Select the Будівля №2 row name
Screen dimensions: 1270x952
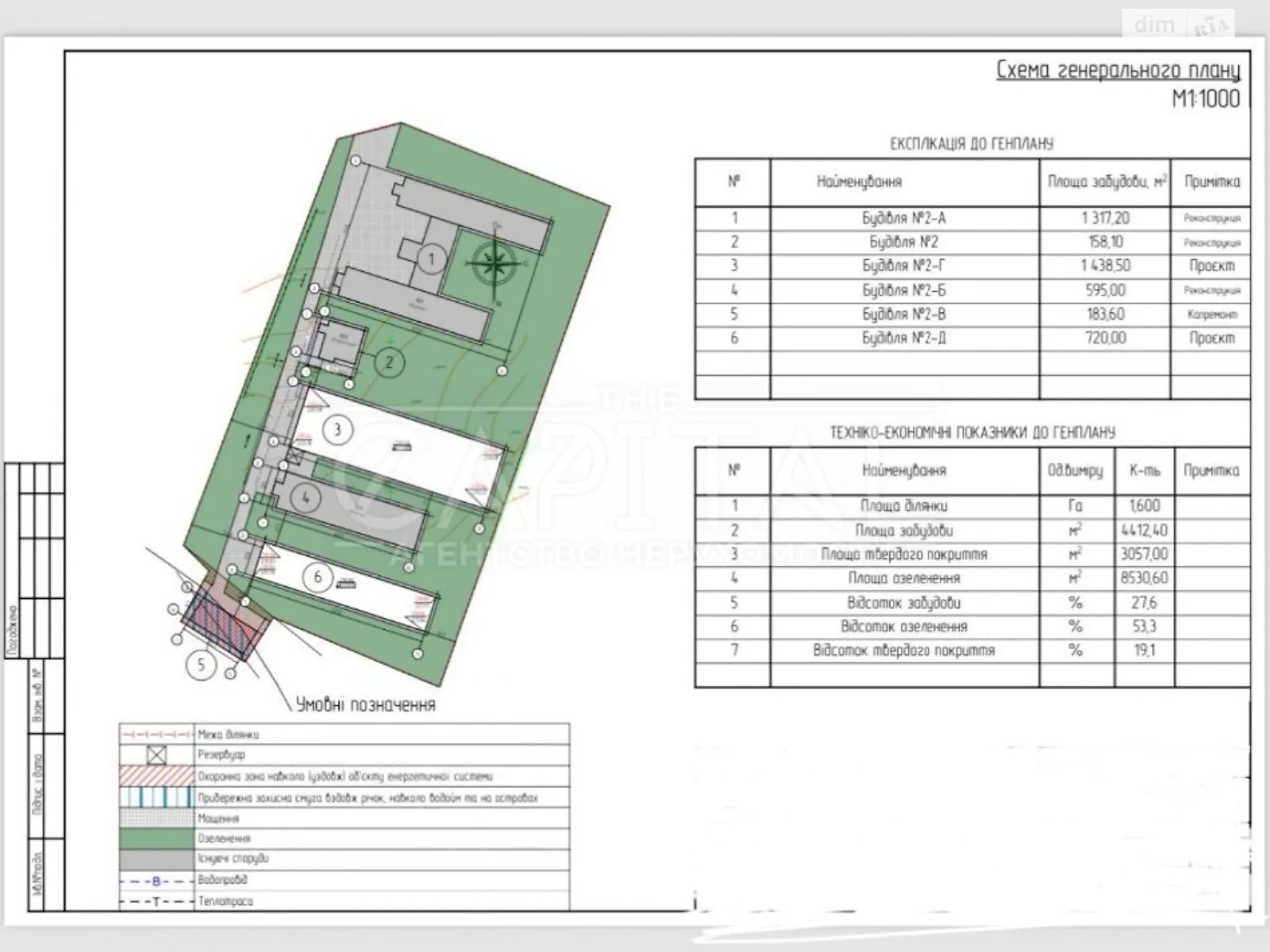pyautogui.click(x=904, y=242)
